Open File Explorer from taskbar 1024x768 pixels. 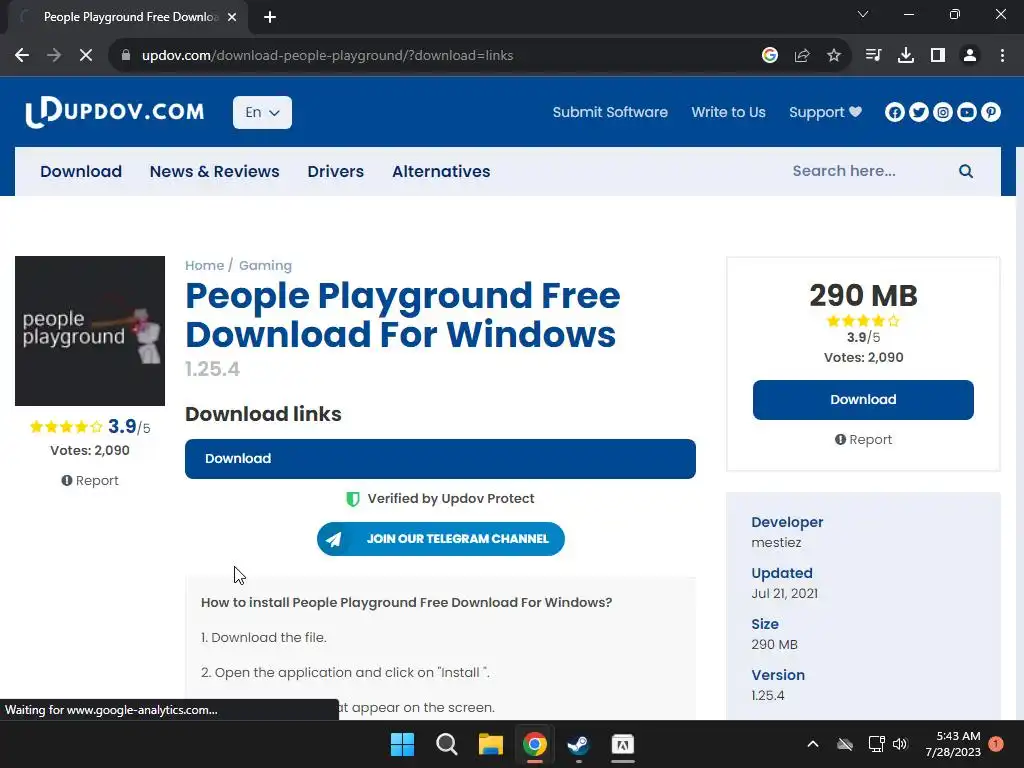[490, 744]
